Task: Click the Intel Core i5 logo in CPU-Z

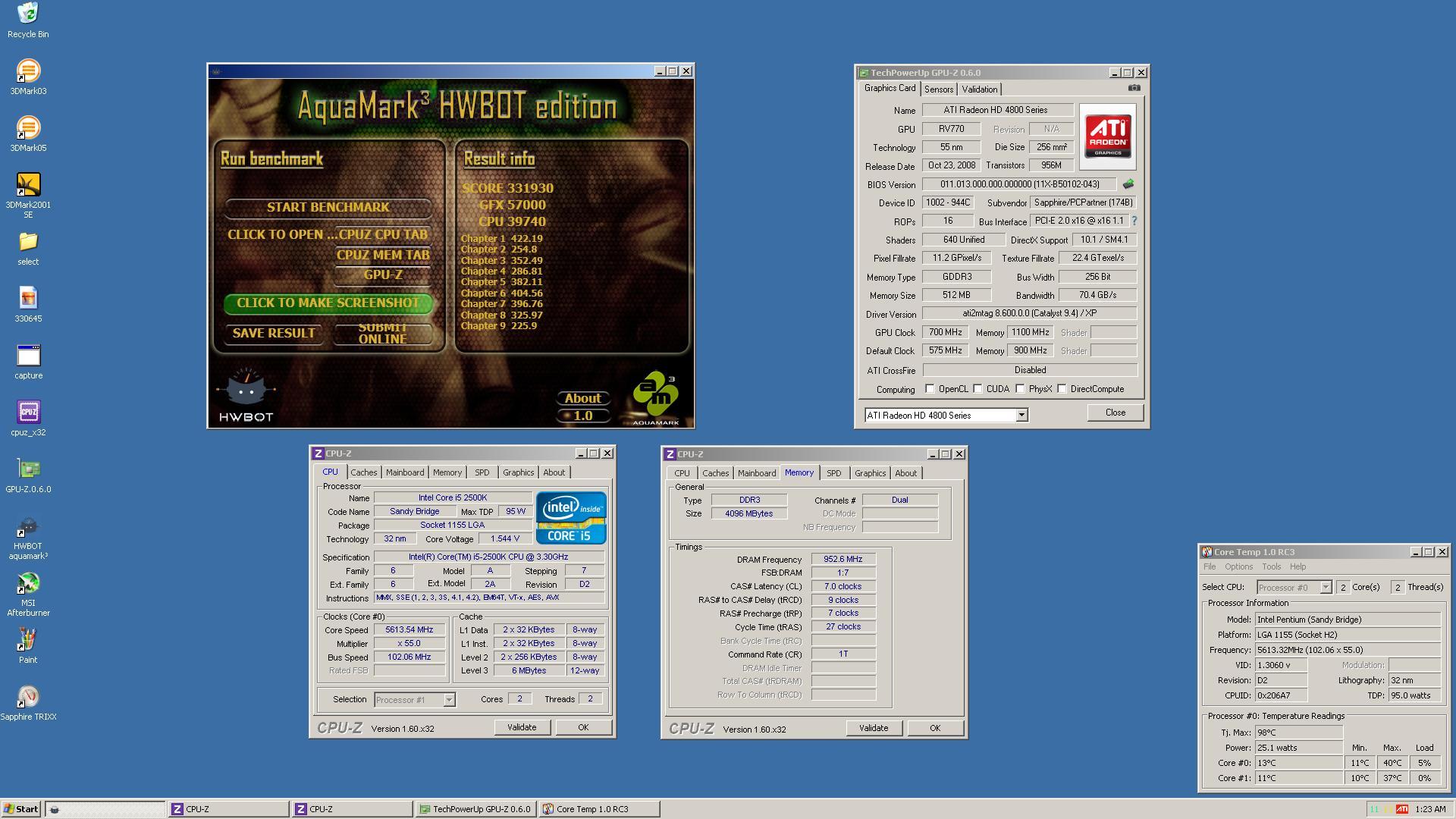Action: pos(571,518)
